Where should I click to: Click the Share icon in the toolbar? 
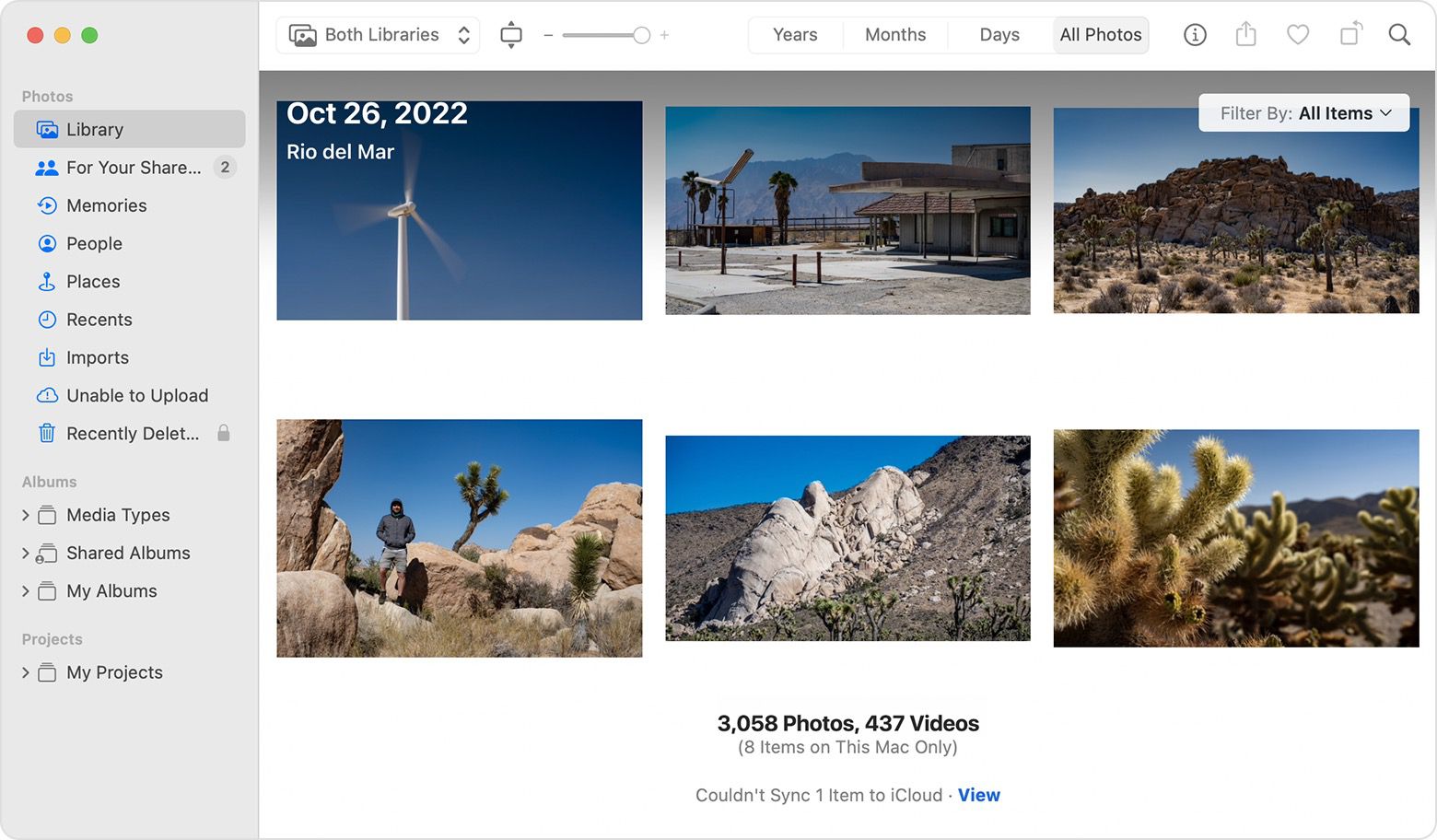point(1245,34)
